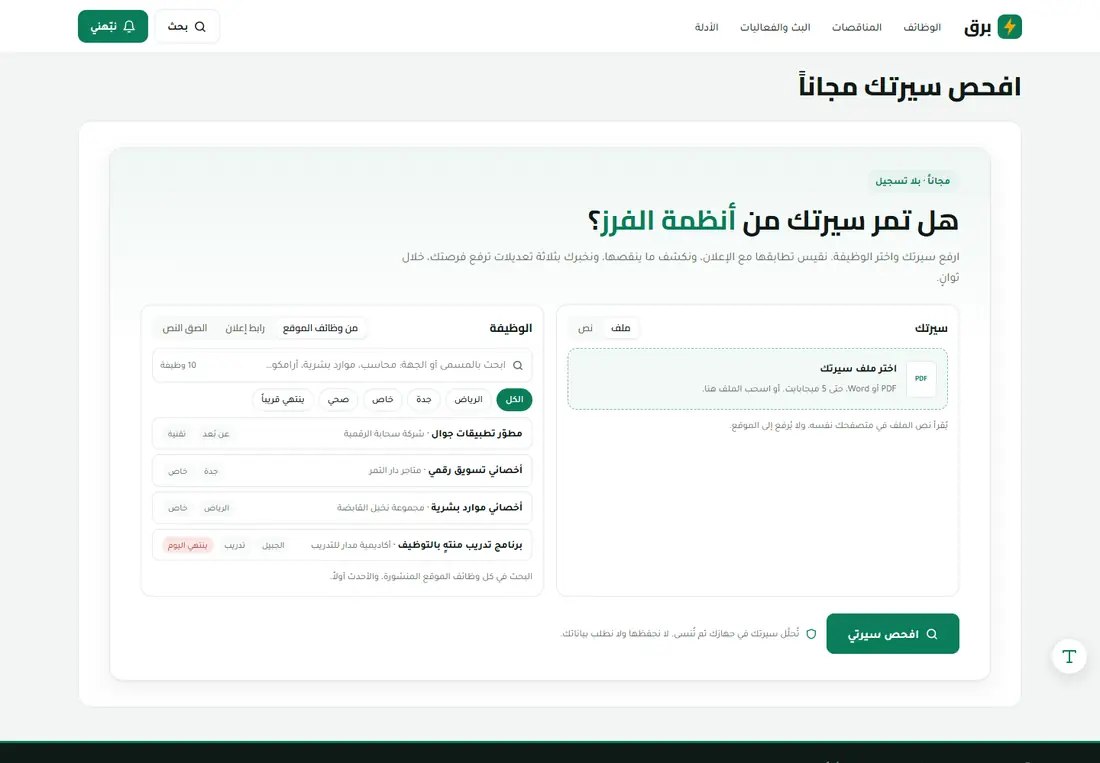The height and width of the screenshot is (763, 1100).
Task: Click the اختر ملف سيرتك upload dropzone
Action: (758, 379)
